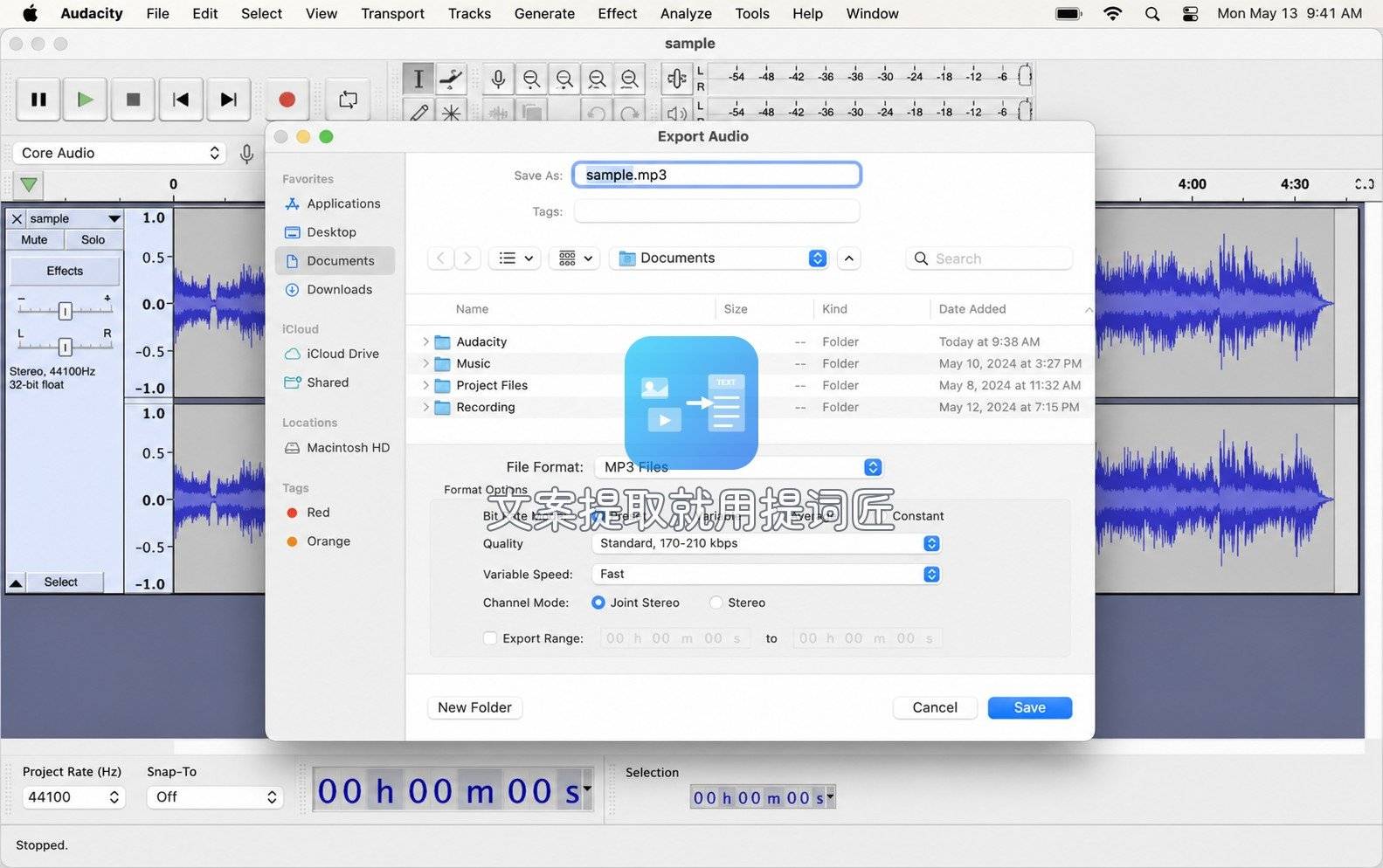The width and height of the screenshot is (1383, 868).
Task: Open the list view options dropdown
Action: click(515, 258)
